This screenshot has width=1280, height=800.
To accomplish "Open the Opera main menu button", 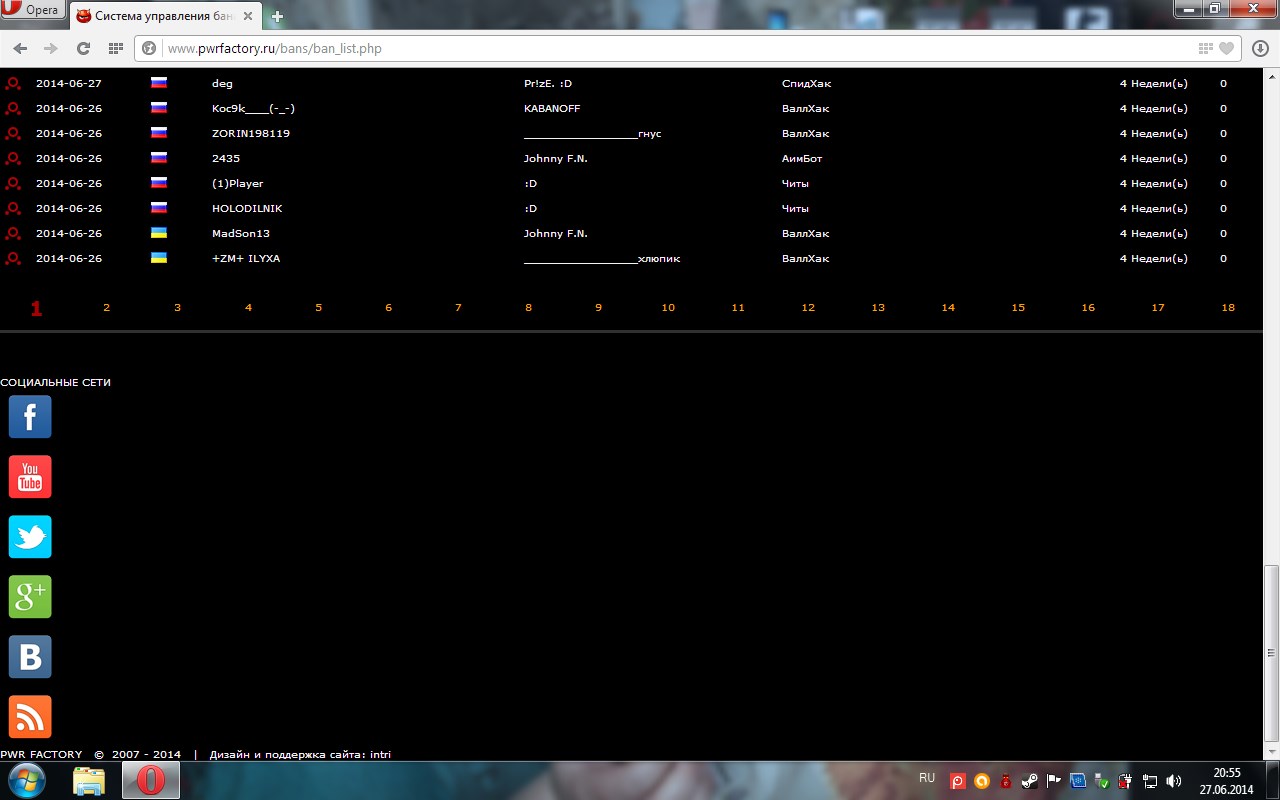I will [33, 11].
